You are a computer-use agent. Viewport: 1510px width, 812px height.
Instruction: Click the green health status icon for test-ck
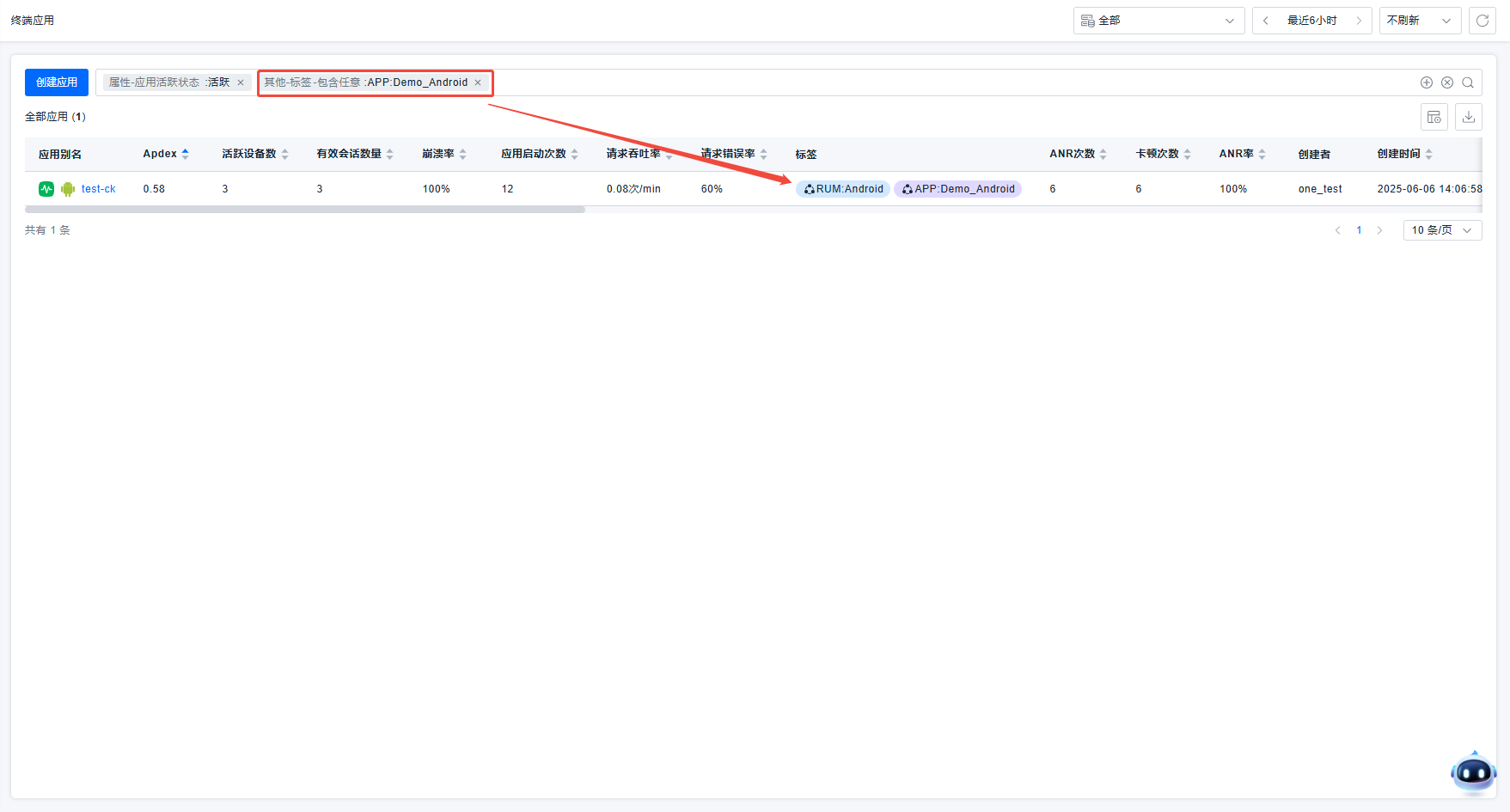tap(46, 189)
